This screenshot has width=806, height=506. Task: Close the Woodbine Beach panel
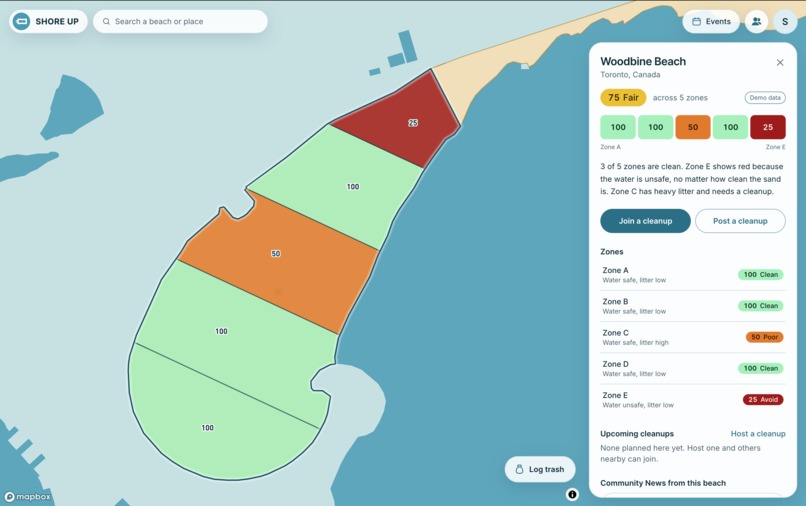(x=780, y=62)
